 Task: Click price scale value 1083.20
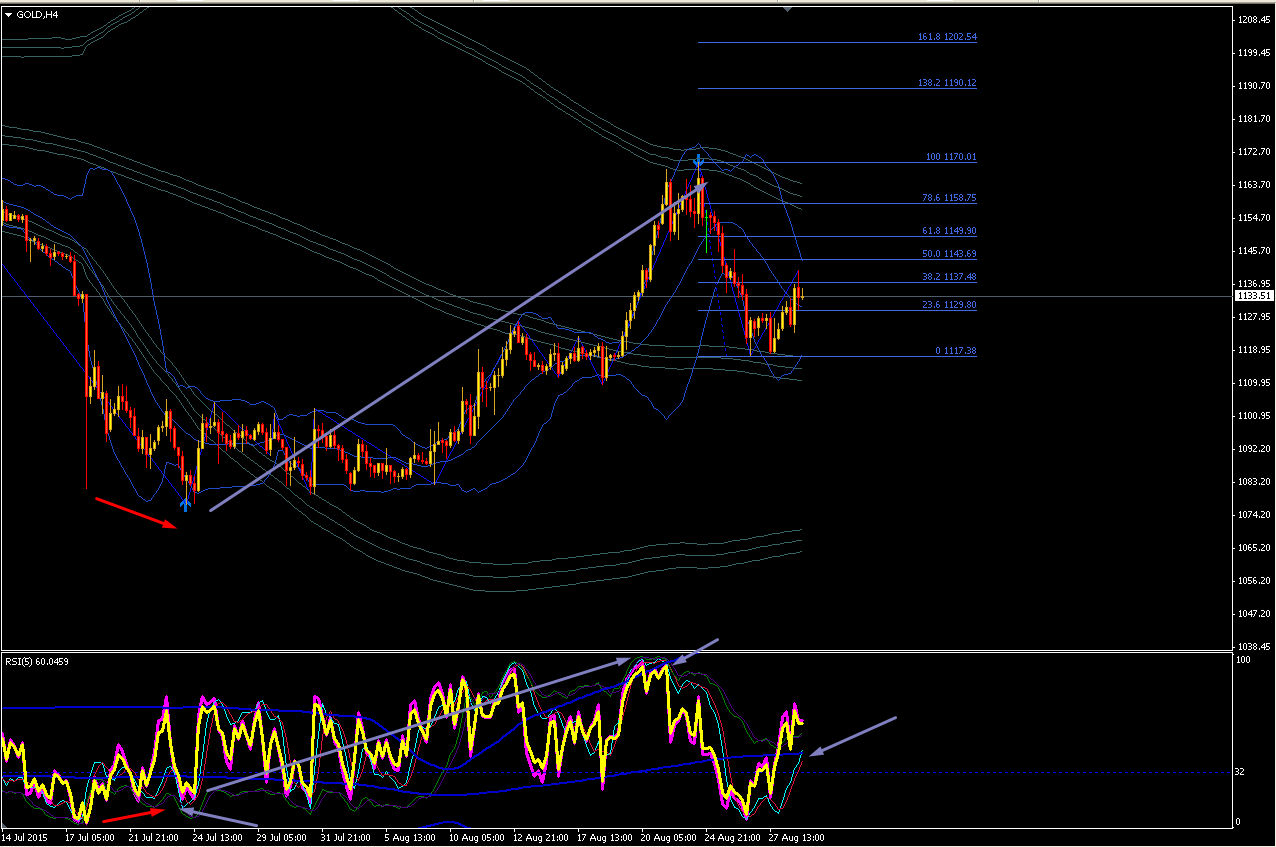pos(1253,482)
